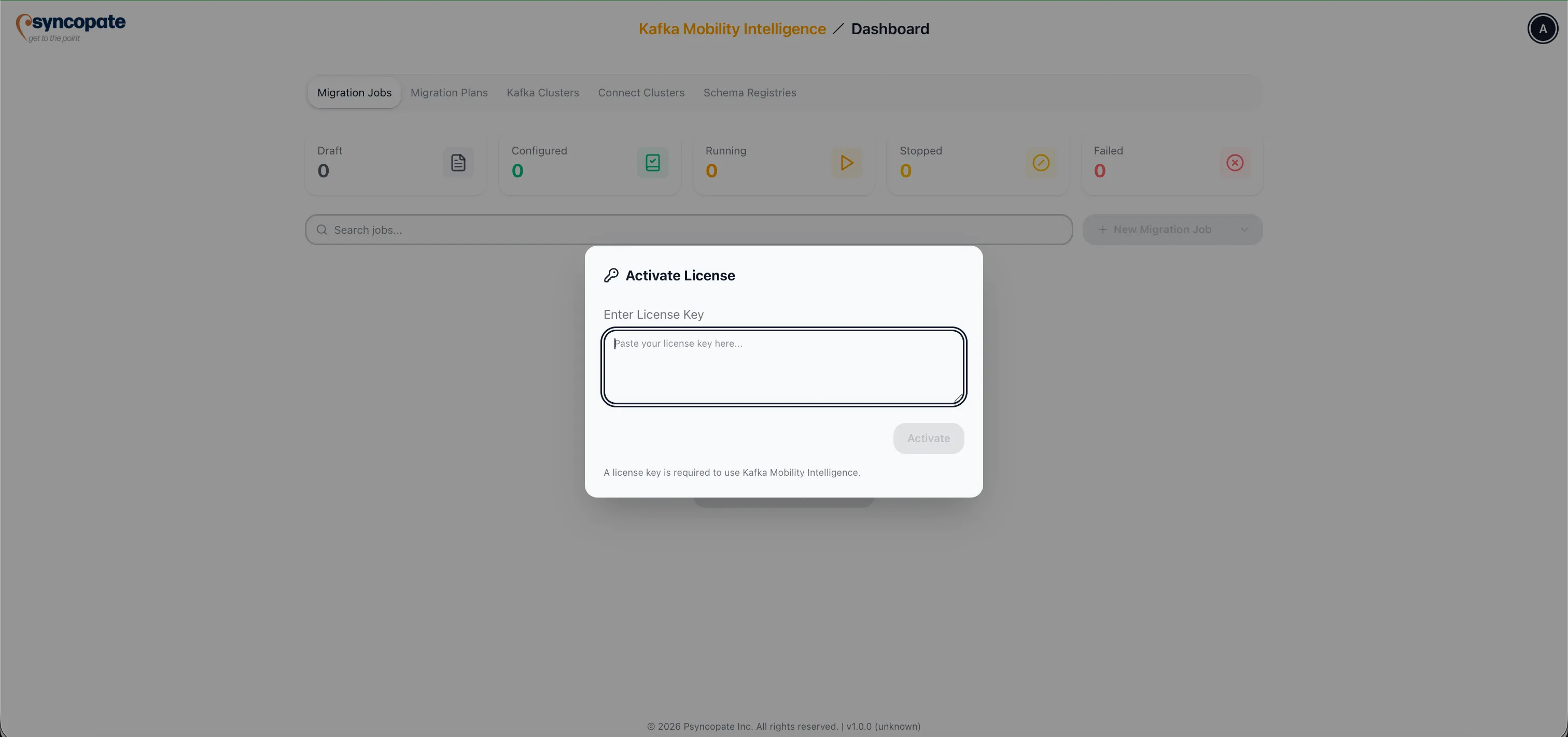Screen dimensions: 1568x737
Task: Switch to the Kafka Clusters tab
Action: point(542,92)
